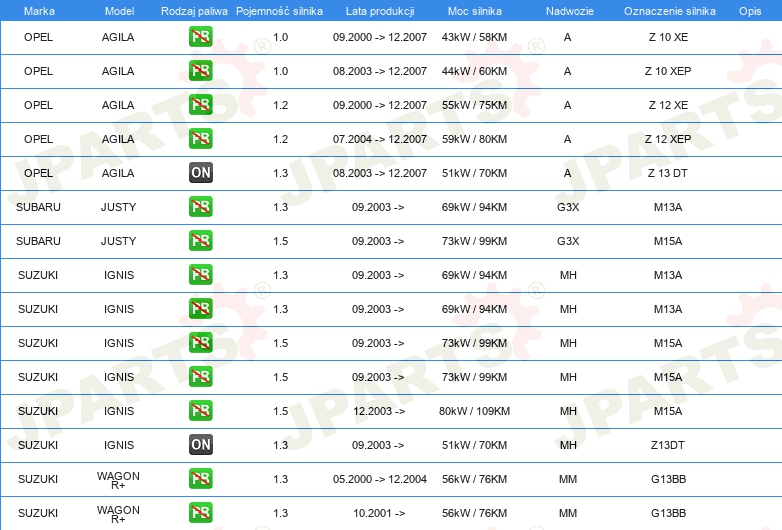Viewport: 782px width, 530px height.
Task: Click SUZUKI in the Z13DT row
Action: [x=38, y=445]
